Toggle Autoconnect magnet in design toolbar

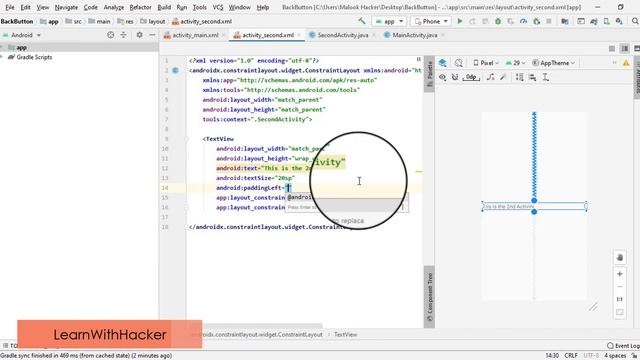(x=455, y=77)
